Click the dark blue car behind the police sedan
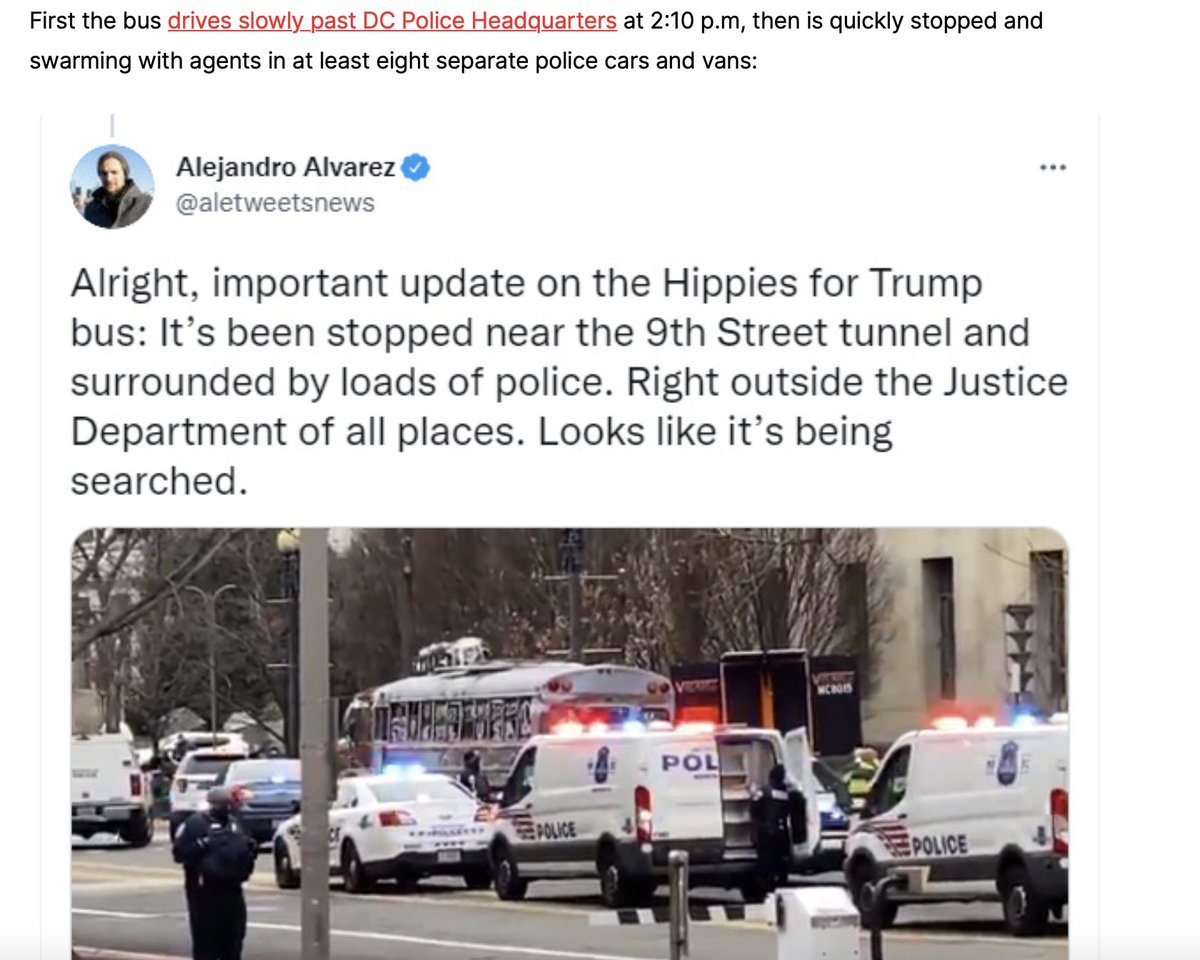1200x960 pixels. tap(262, 797)
